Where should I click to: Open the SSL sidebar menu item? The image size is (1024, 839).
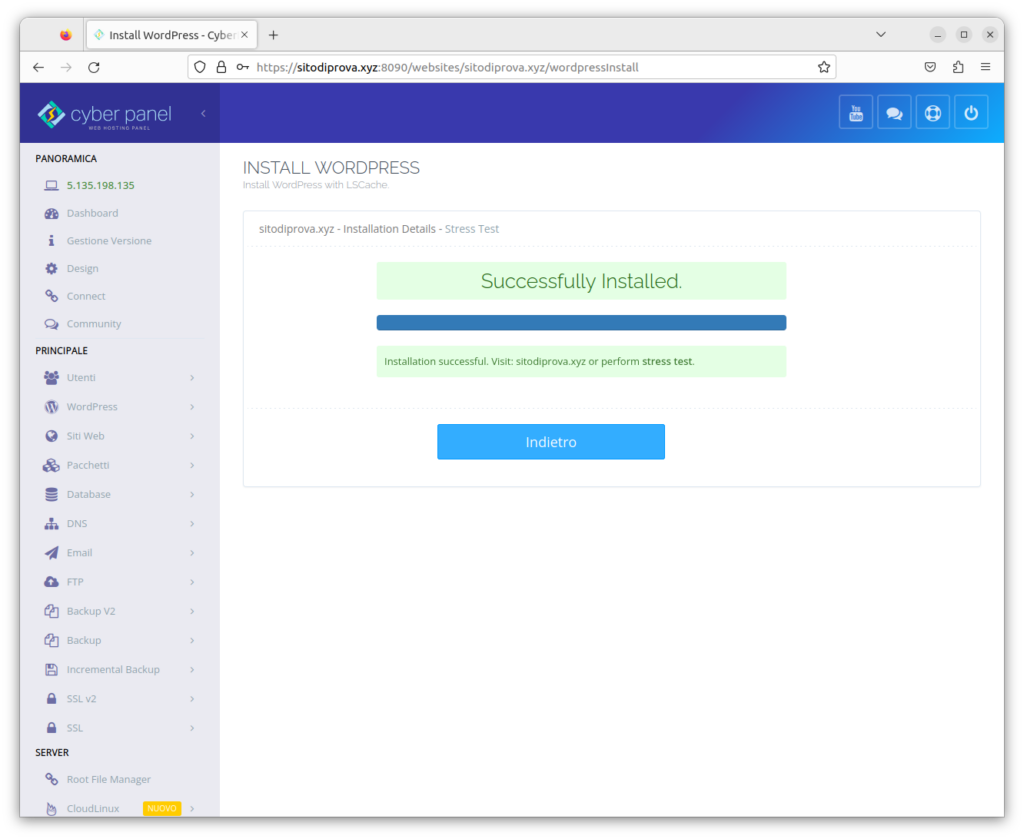[x=118, y=728]
